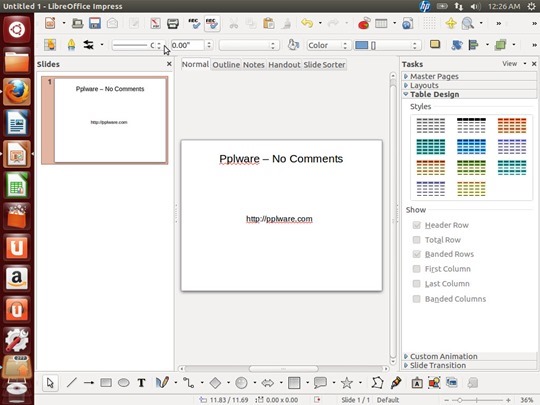Select slide 1 thumbnail in Slides panel
This screenshot has height=405, width=540.
point(105,120)
